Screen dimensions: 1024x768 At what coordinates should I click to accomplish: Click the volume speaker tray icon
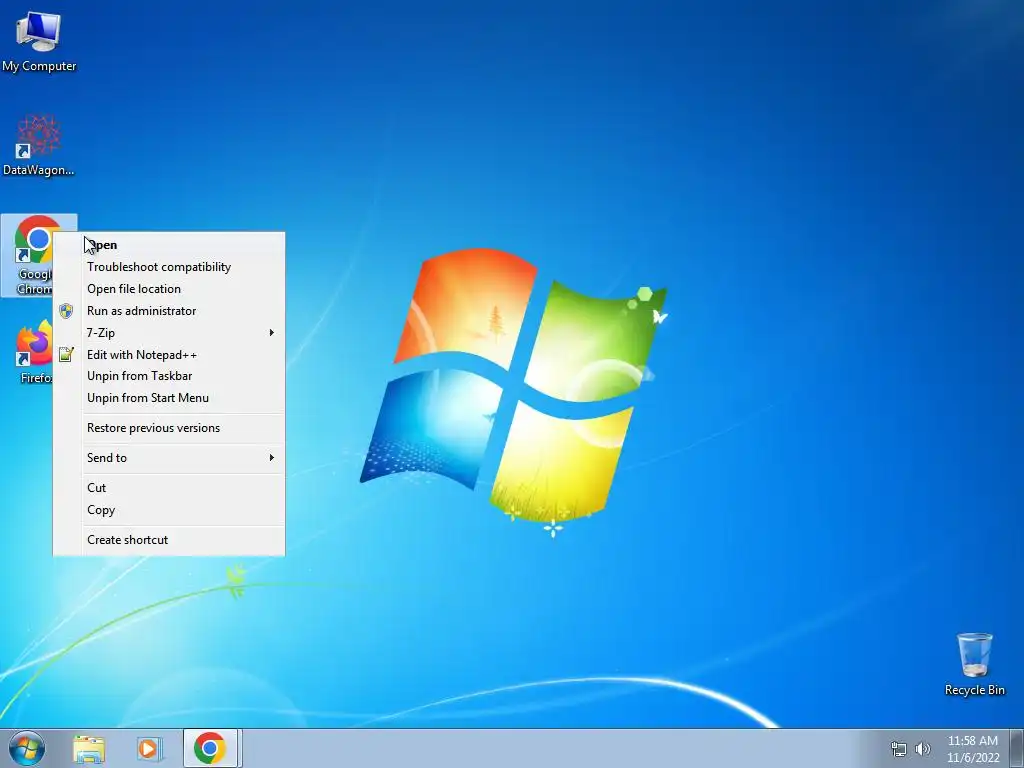click(922, 749)
